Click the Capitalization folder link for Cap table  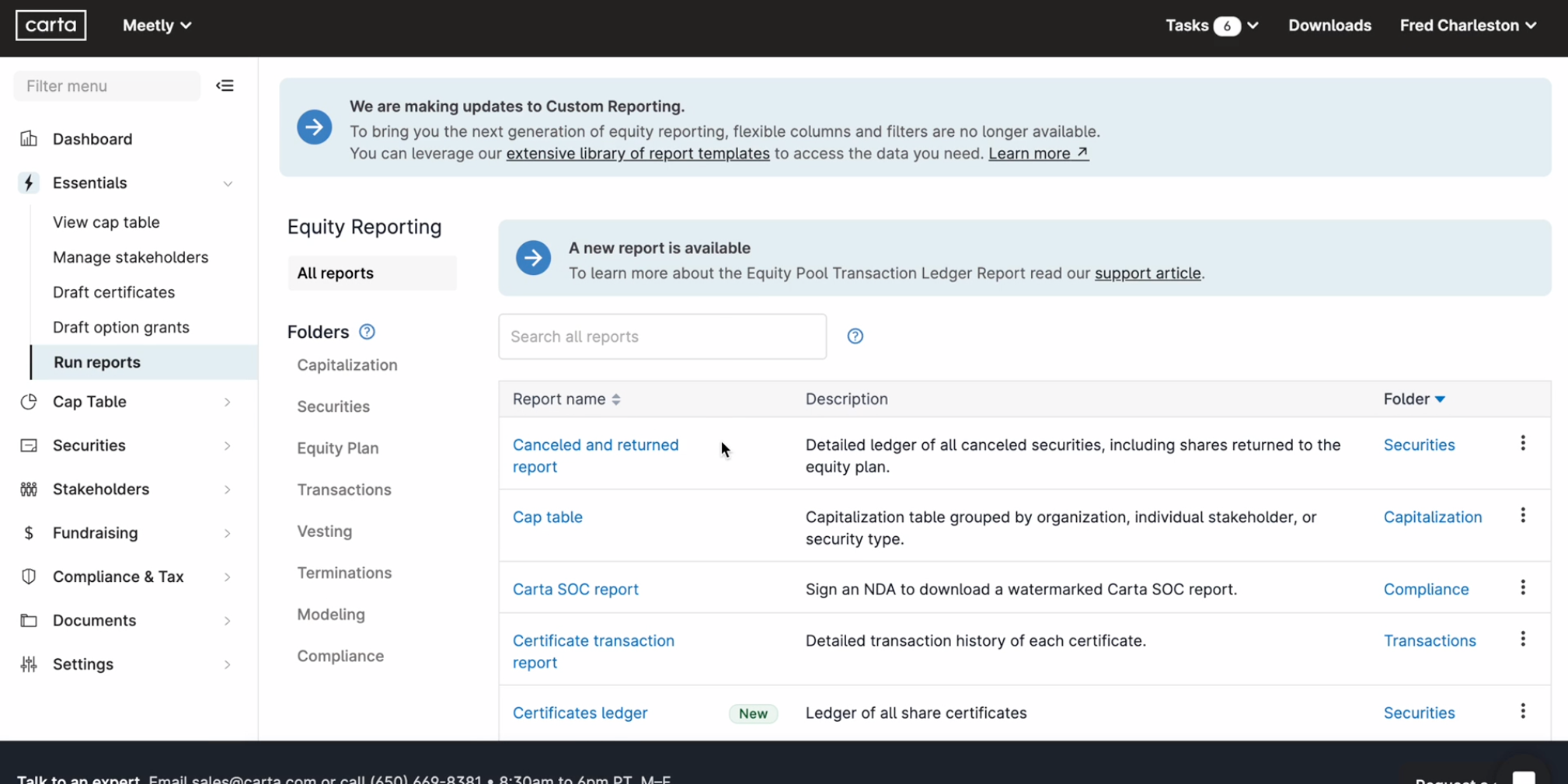(1433, 517)
